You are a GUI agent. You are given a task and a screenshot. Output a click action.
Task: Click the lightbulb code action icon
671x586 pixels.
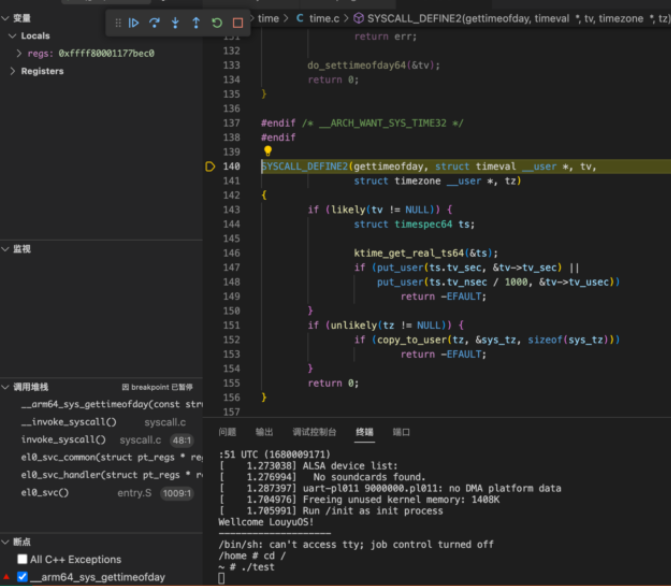click(x=267, y=152)
